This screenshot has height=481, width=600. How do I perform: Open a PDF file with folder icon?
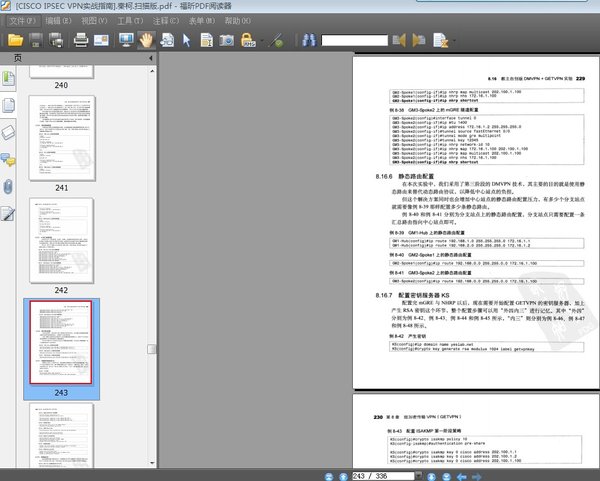[16, 40]
